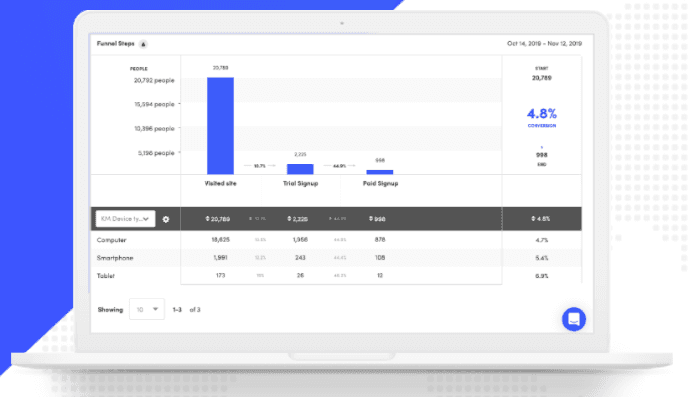The height and width of the screenshot is (397, 690).
Task: Click the 173 Tablet visitors cell
Action: 220,276
